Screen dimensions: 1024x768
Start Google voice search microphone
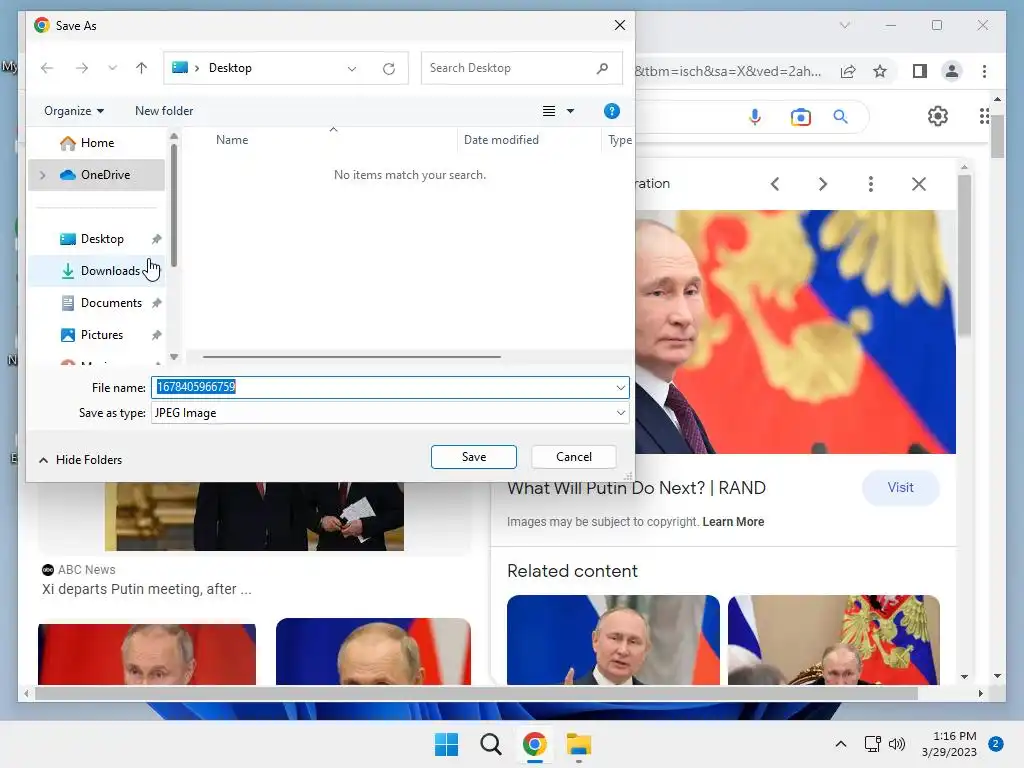(754, 117)
